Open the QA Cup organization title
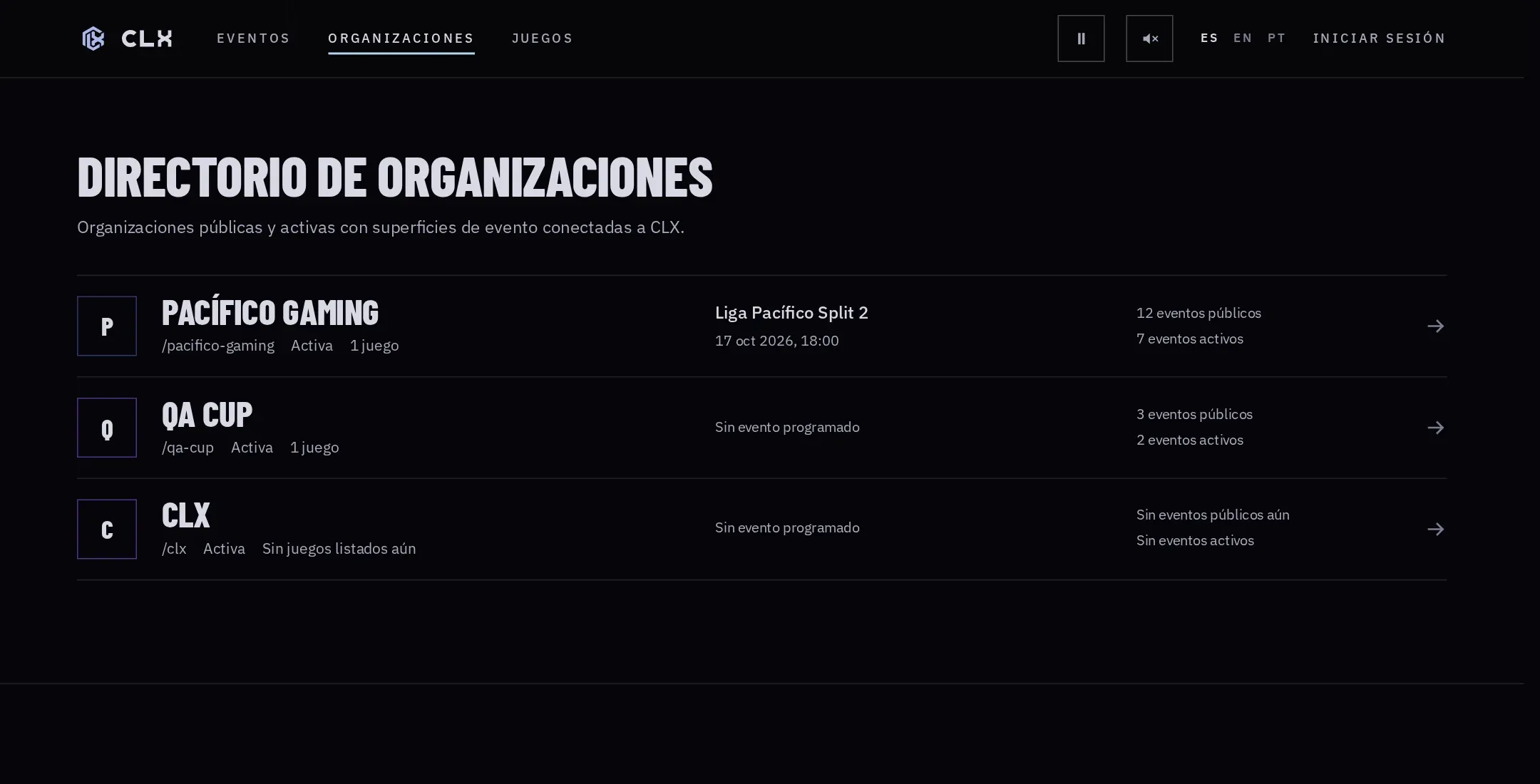The height and width of the screenshot is (784, 1540). tap(207, 415)
